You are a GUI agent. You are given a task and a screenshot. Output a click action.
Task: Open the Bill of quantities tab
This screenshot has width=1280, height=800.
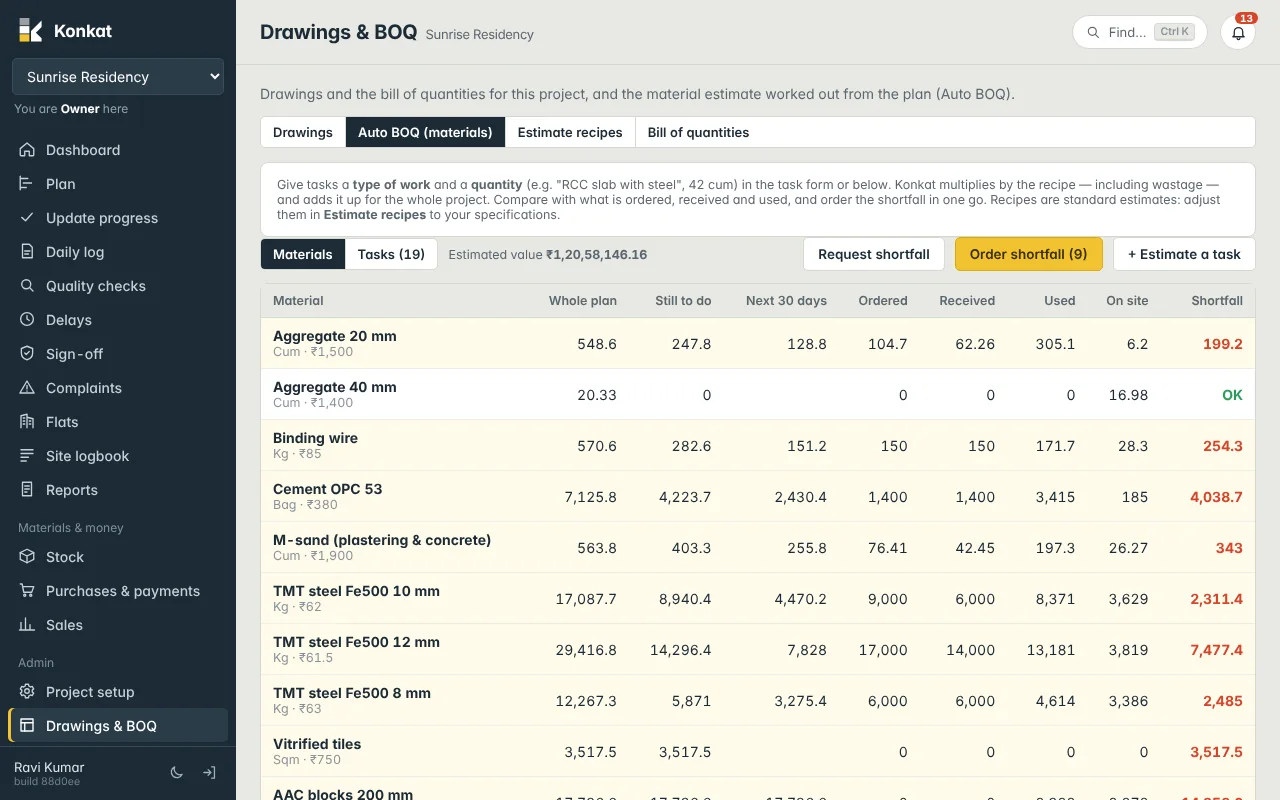tap(698, 132)
